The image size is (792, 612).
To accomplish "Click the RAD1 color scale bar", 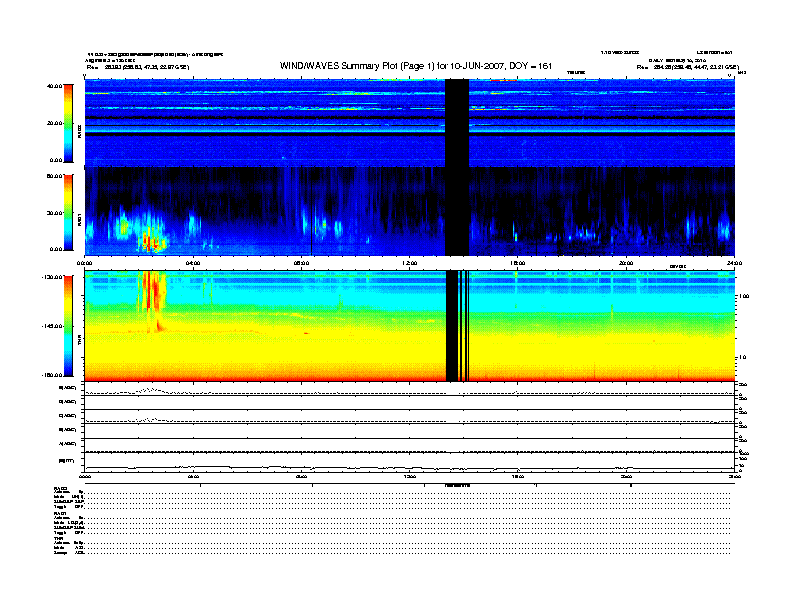I will point(68,213).
